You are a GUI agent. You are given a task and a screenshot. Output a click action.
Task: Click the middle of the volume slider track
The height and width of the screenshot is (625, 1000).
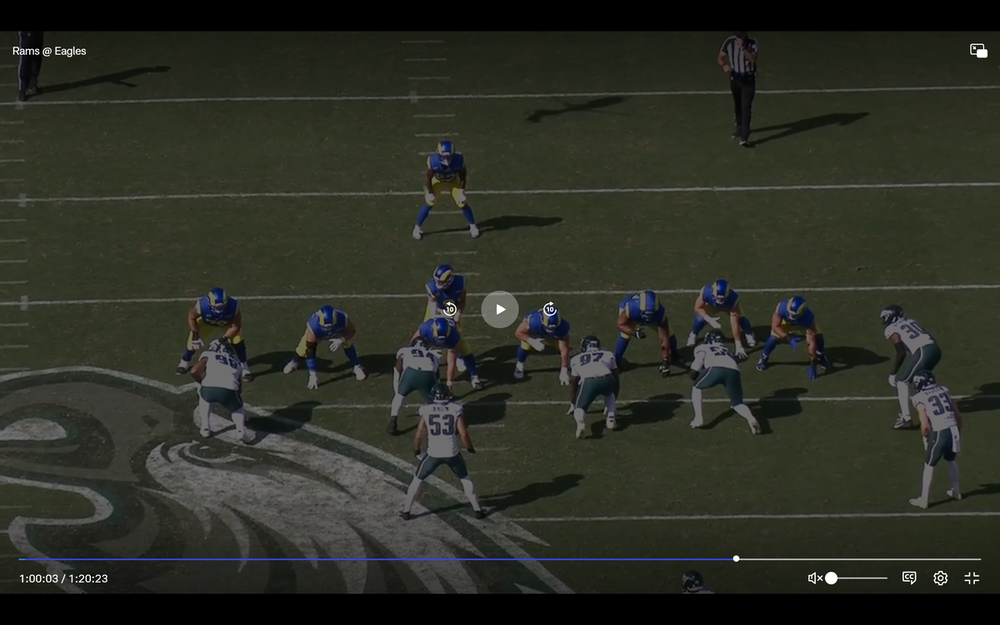click(x=859, y=578)
